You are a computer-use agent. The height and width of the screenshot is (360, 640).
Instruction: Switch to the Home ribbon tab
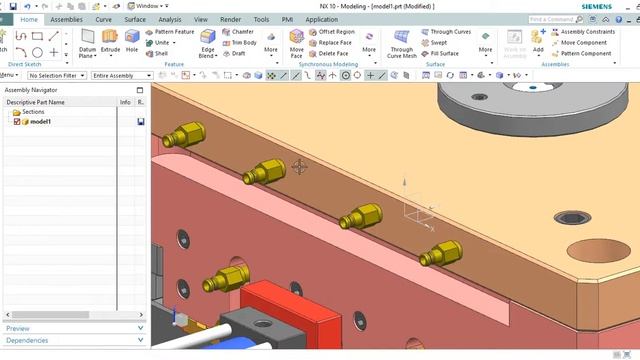point(29,20)
